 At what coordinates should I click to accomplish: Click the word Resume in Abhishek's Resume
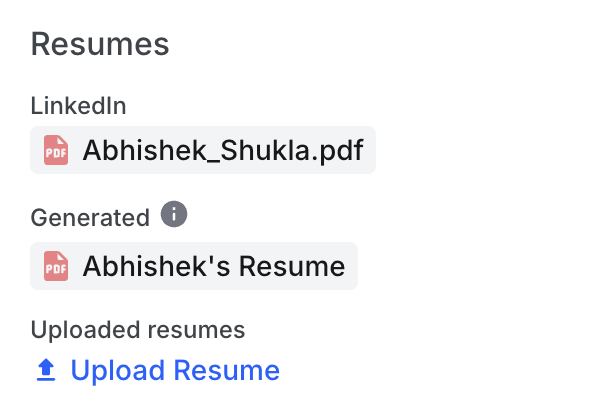pyautogui.click(x=292, y=266)
